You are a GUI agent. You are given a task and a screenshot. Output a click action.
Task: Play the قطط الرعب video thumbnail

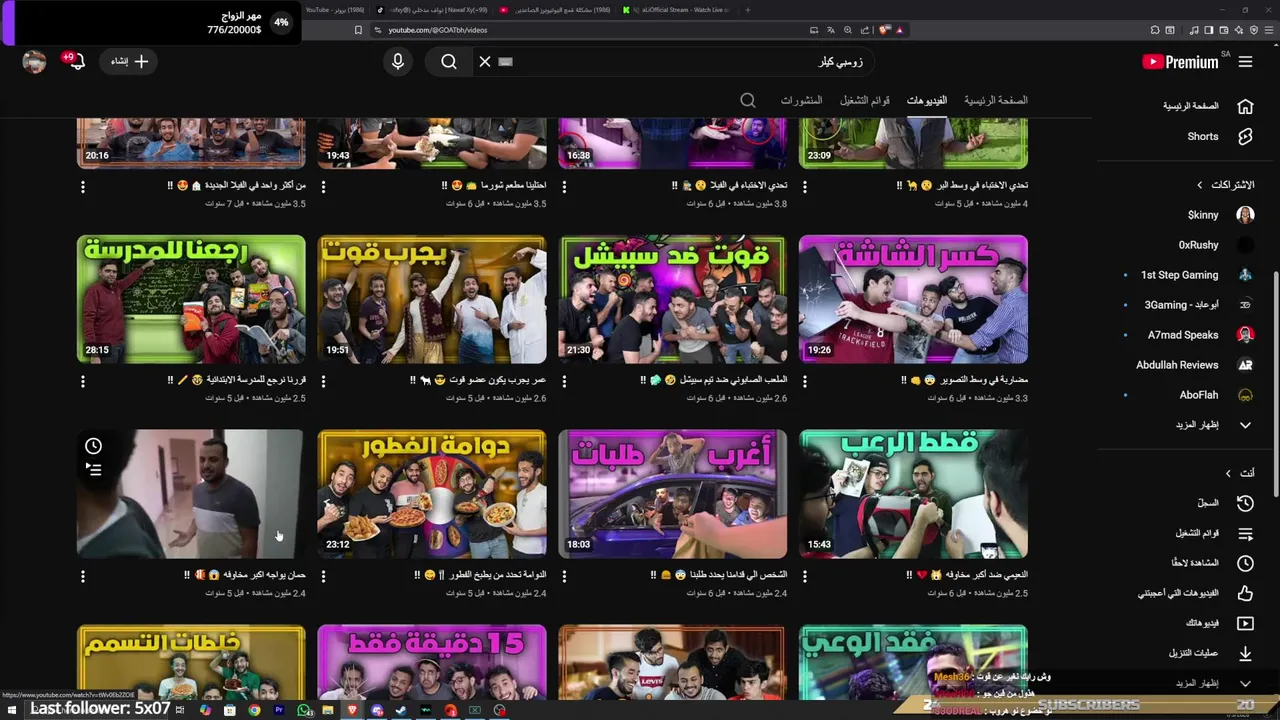click(913, 494)
